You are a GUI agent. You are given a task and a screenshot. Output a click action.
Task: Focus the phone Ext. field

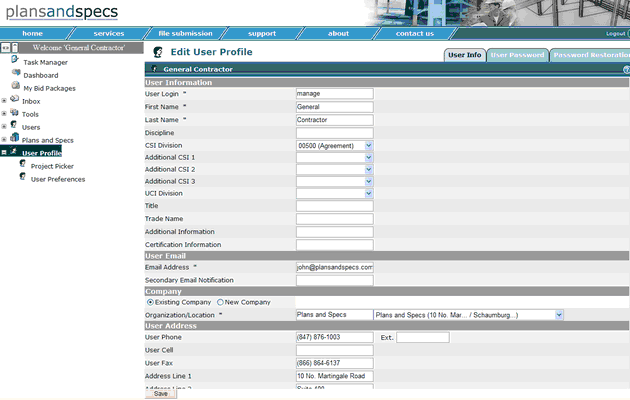[423, 337]
